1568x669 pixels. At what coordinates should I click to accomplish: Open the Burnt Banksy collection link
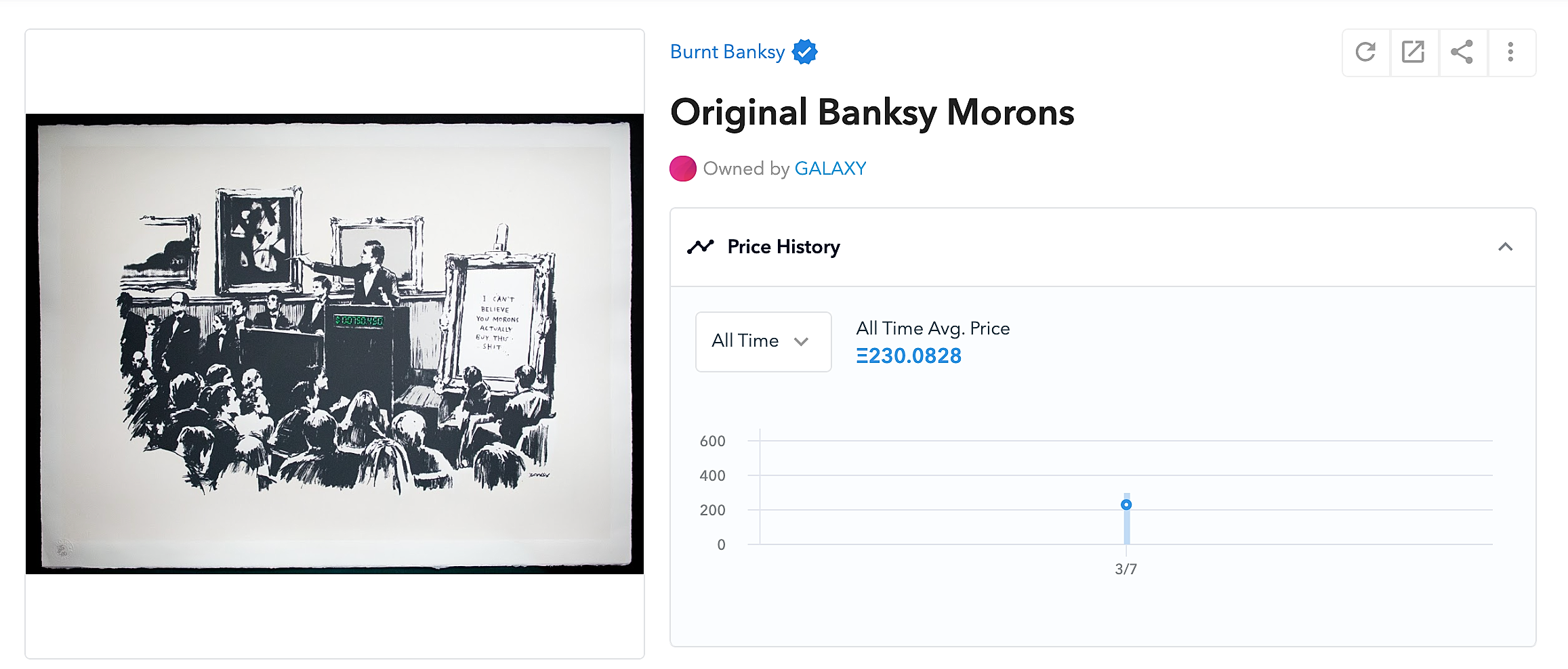click(727, 51)
